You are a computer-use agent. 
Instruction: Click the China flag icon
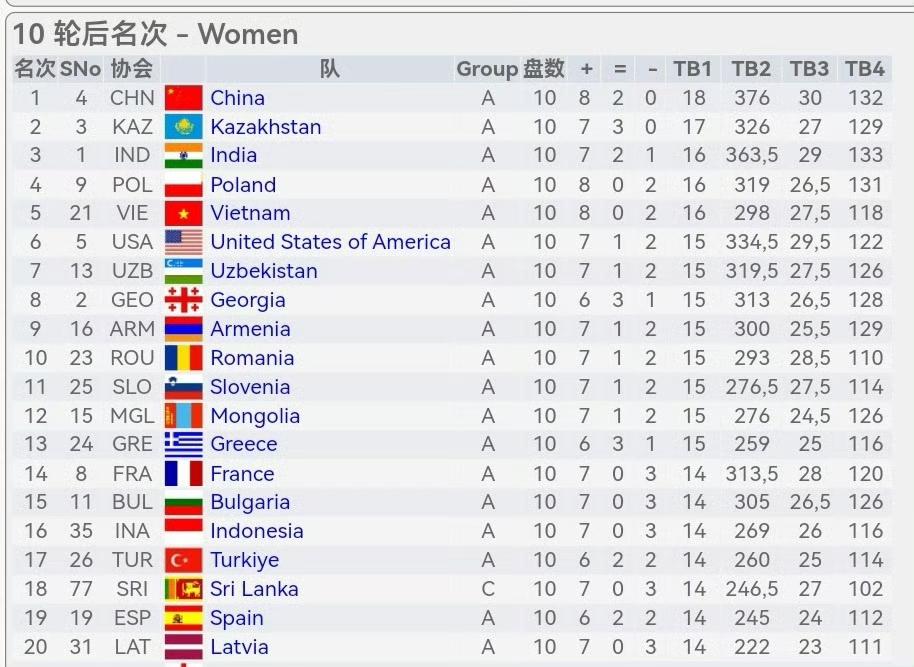pos(184,98)
